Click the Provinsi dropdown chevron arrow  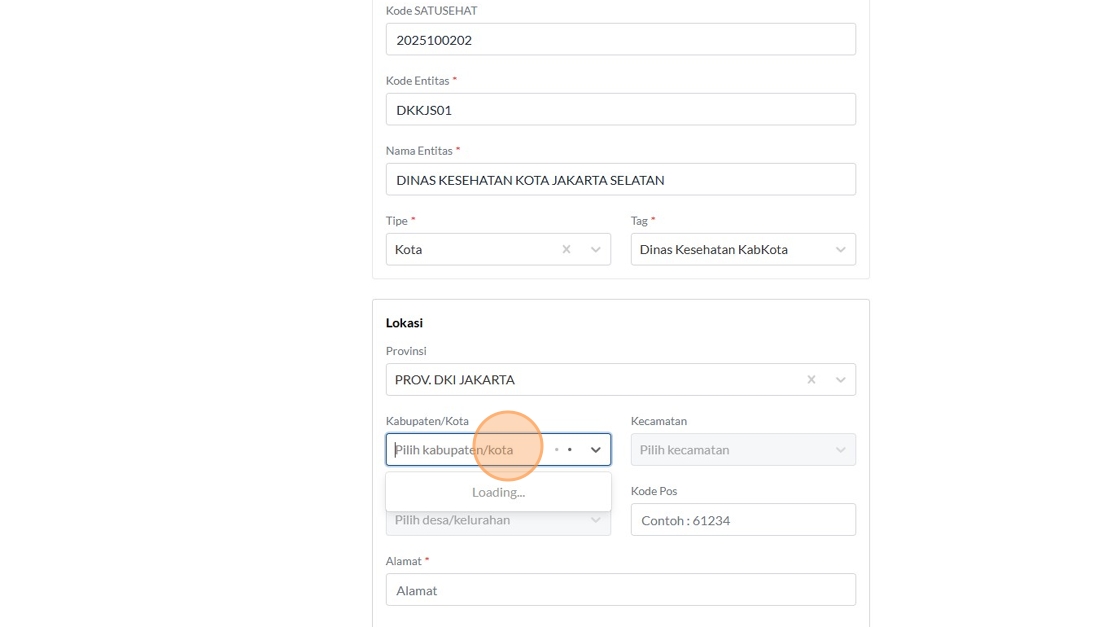840,380
